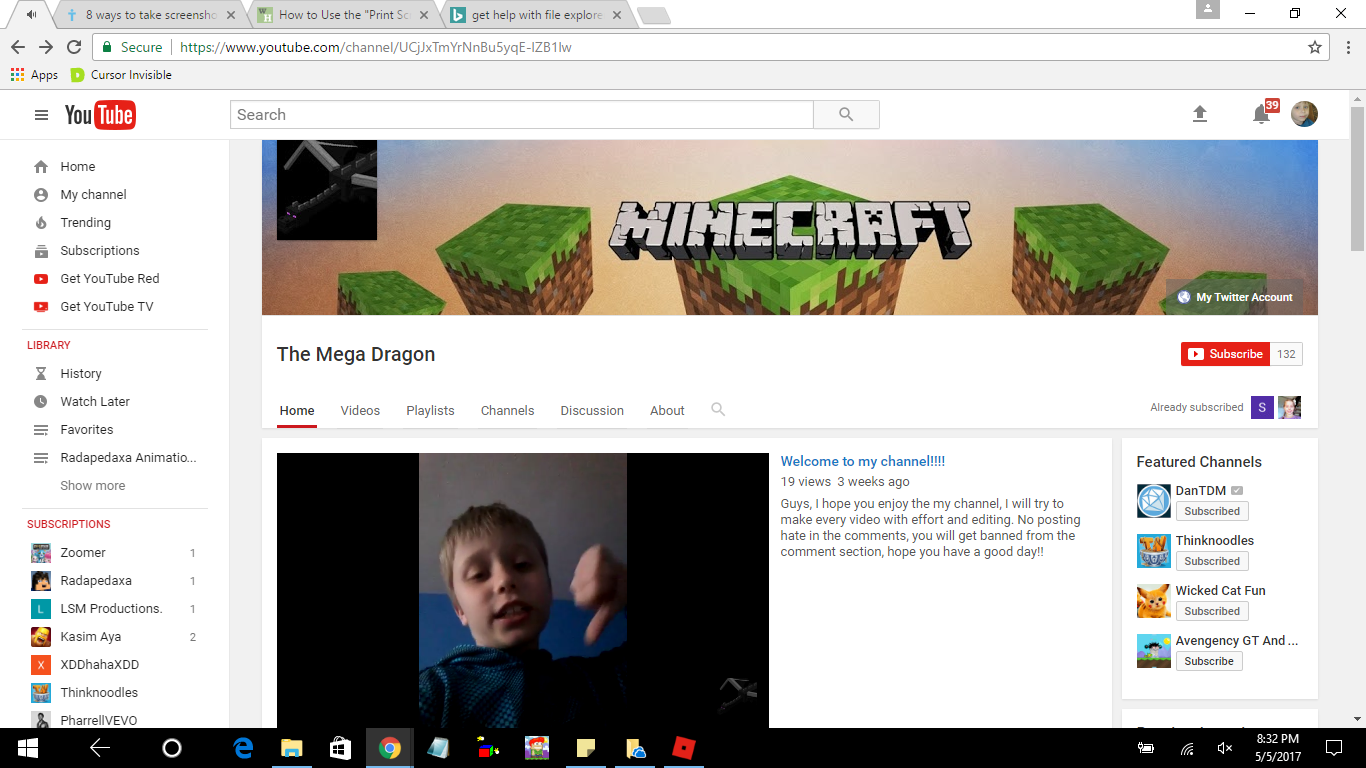Open the channel Videos tab
1366x768 pixels.
[360, 411]
